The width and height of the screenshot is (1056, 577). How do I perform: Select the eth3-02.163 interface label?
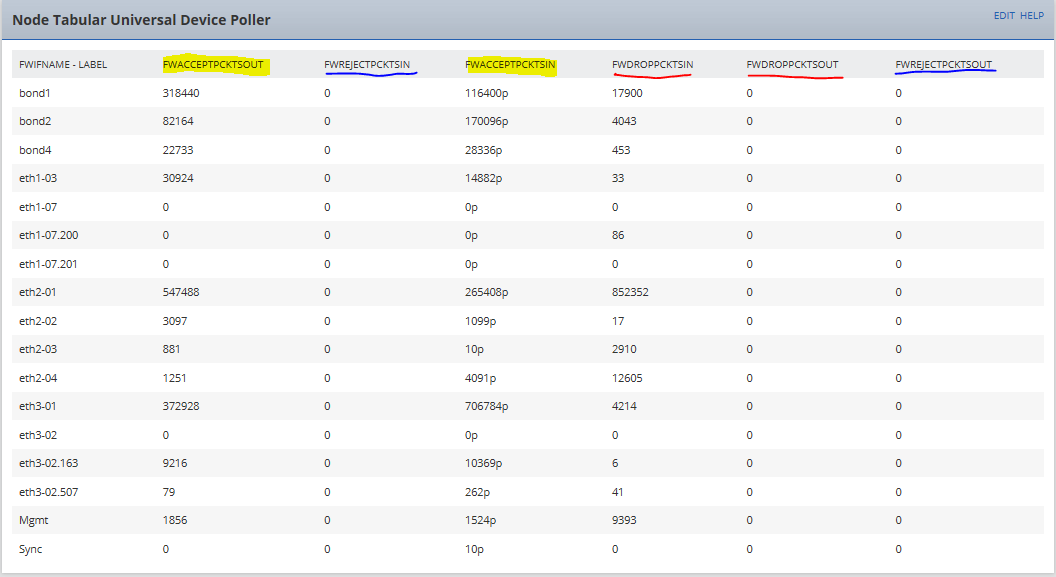48,463
